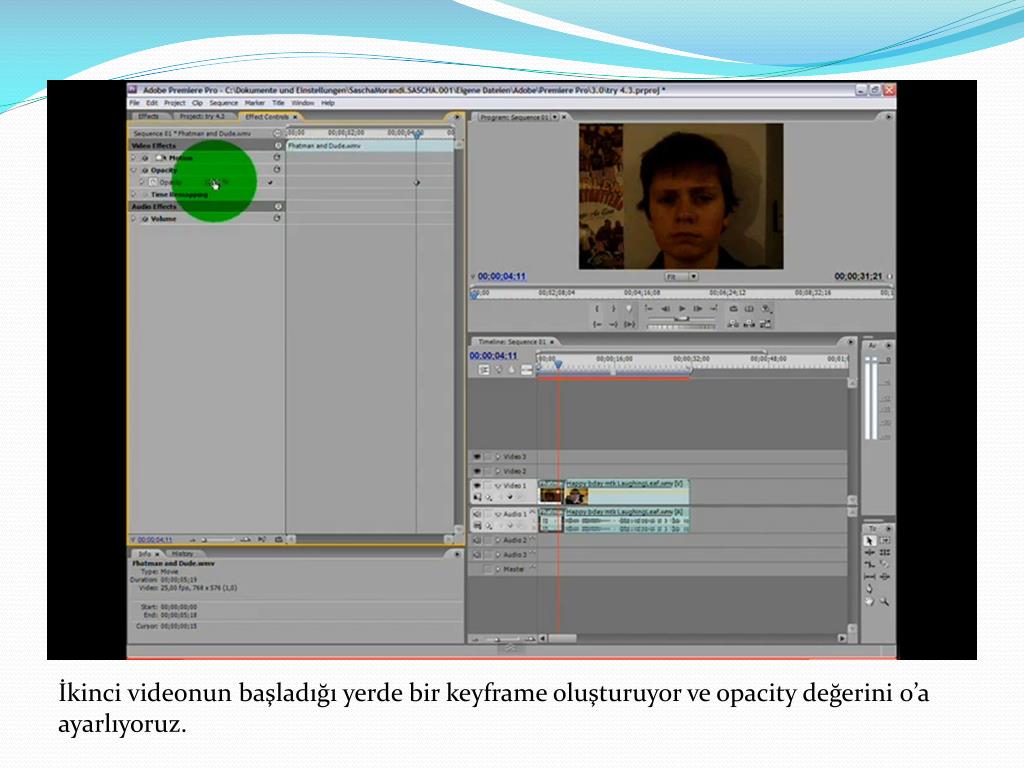The height and width of the screenshot is (768, 1024).
Task: Hide the Video 2 track
Action: (477, 472)
